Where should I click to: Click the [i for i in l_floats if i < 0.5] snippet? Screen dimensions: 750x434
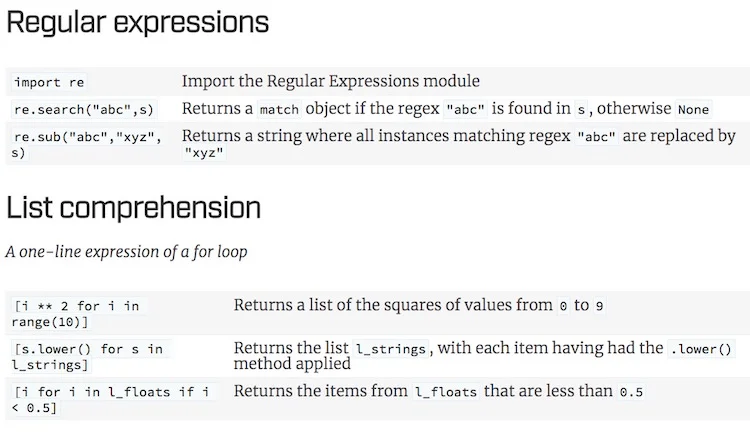click(x=112, y=400)
